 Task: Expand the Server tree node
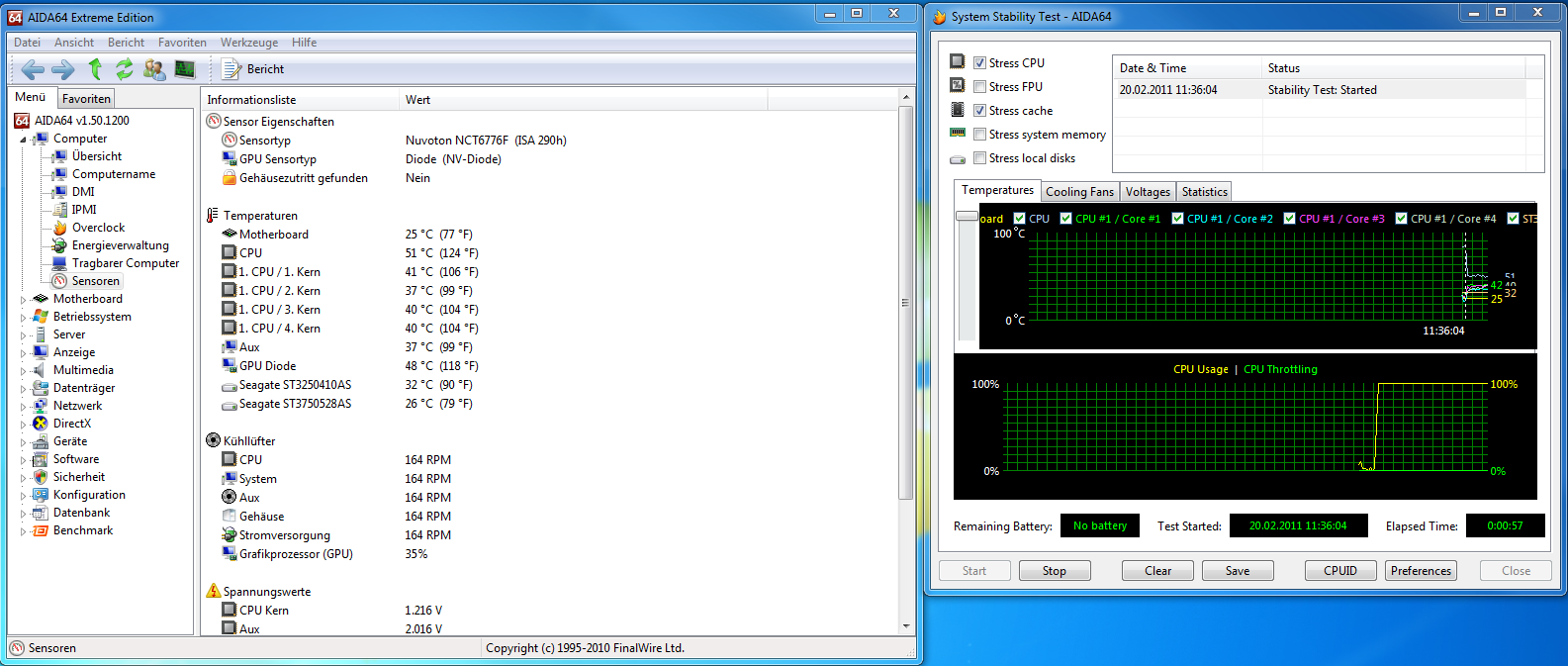[x=23, y=334]
